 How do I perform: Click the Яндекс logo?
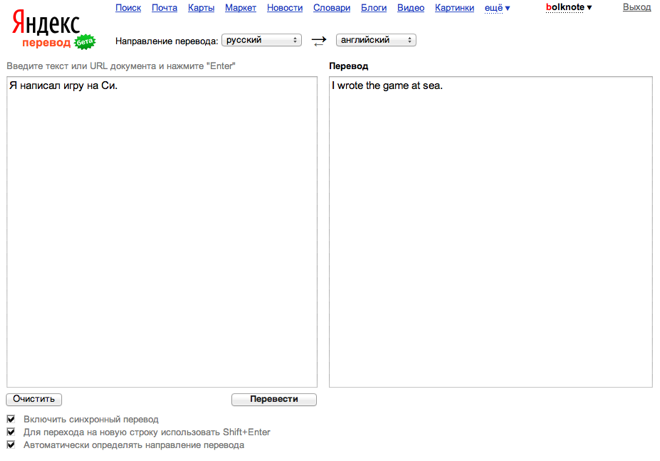46,23
